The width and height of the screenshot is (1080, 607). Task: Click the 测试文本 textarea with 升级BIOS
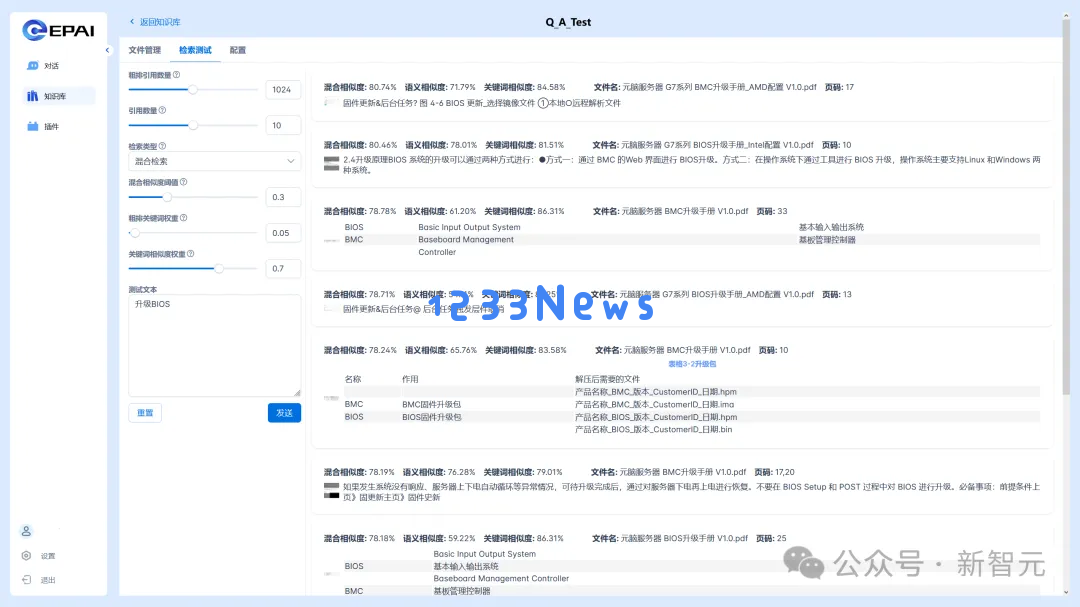point(214,346)
